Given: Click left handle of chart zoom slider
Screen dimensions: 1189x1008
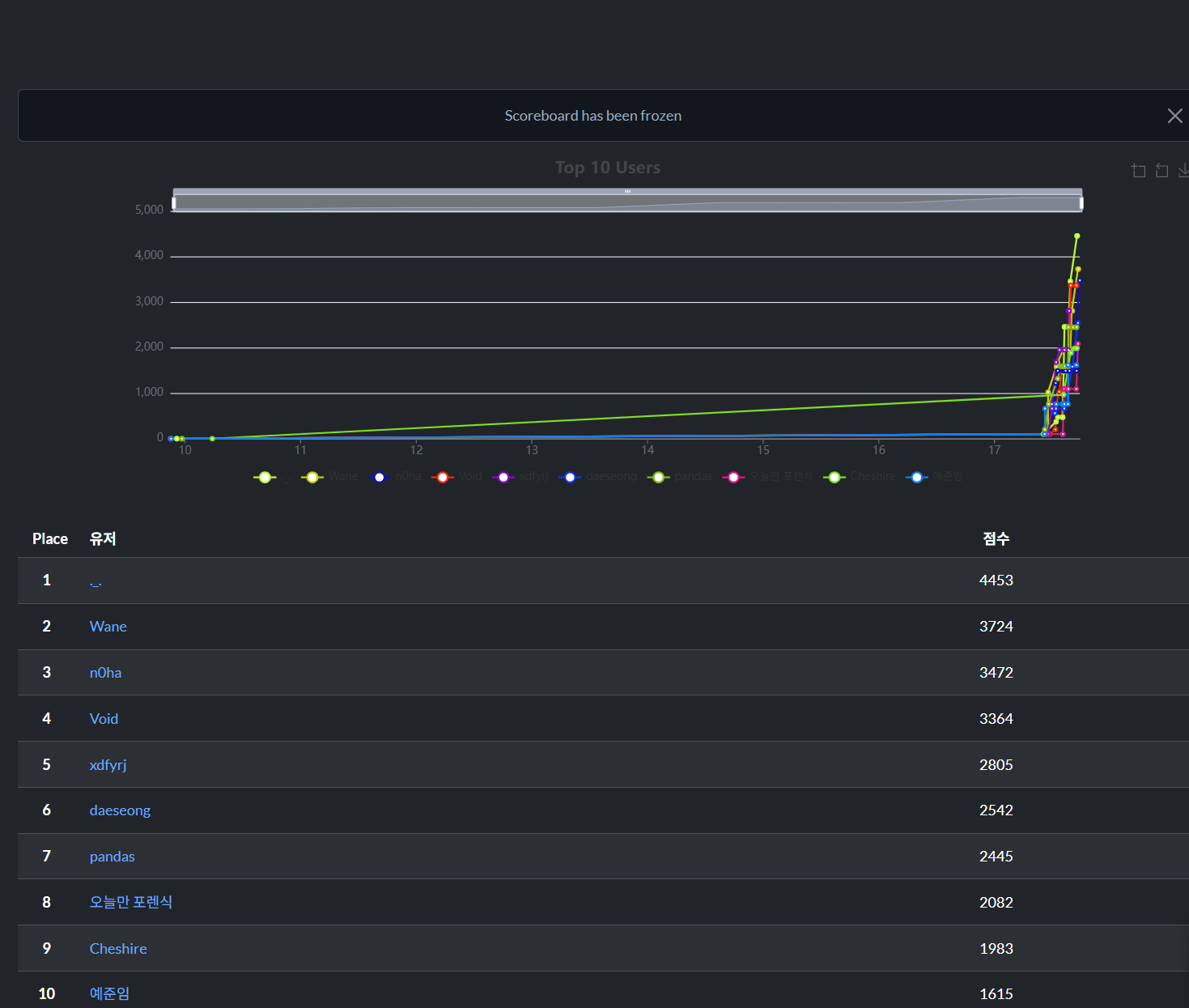Looking at the screenshot, I should coord(174,202).
